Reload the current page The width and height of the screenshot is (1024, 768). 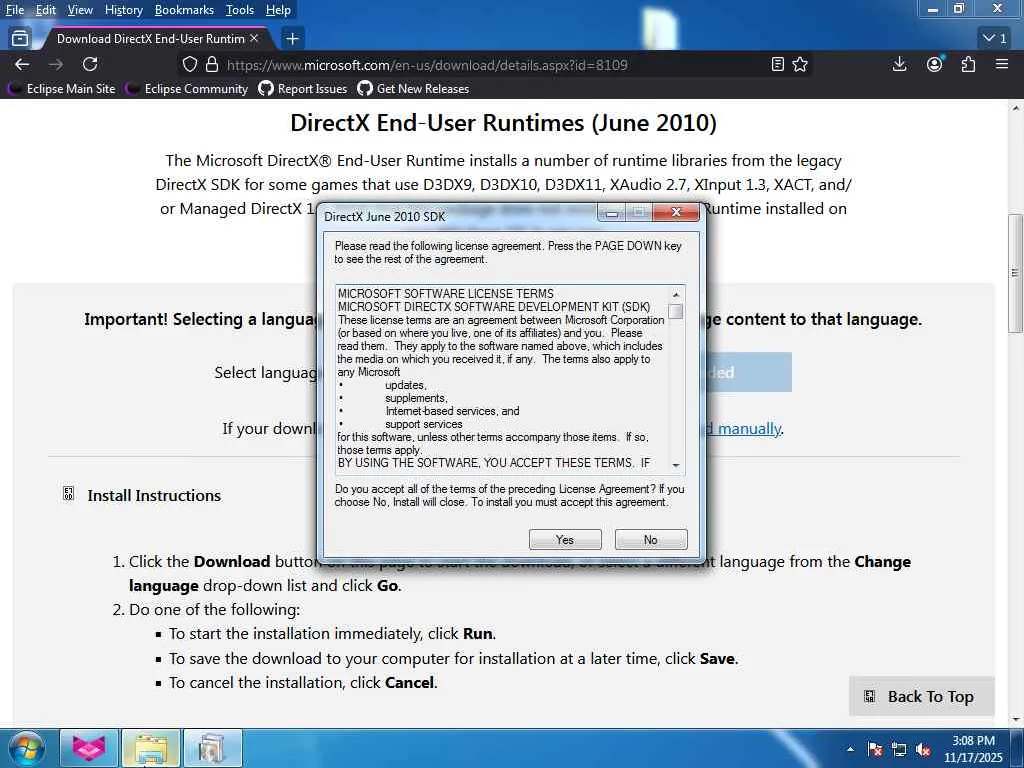(90, 64)
